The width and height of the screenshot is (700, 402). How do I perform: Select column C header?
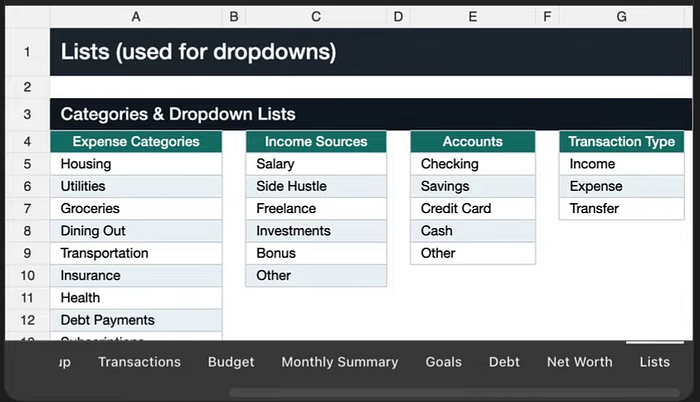coord(316,17)
